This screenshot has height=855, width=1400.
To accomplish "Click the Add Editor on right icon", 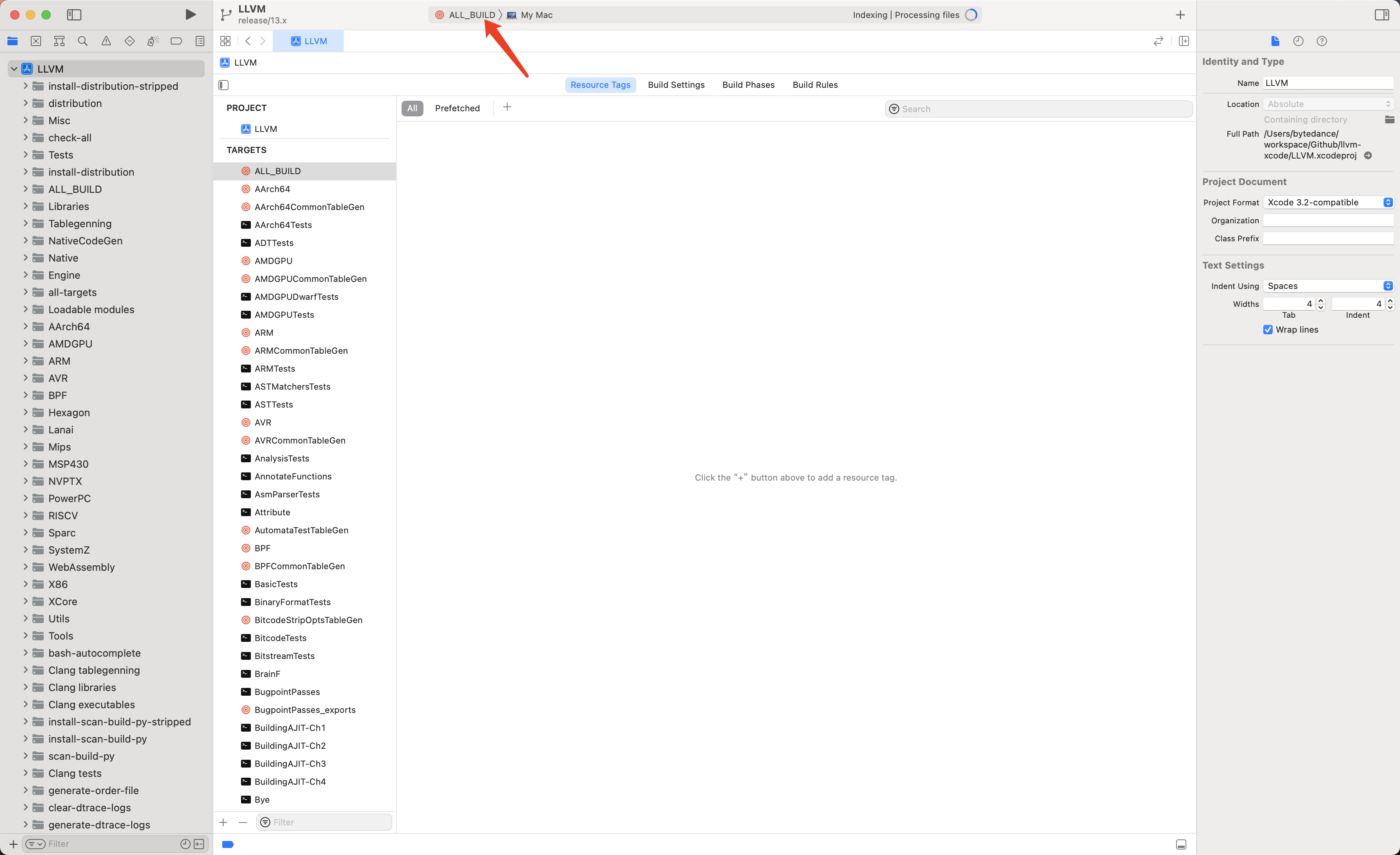I will (1184, 41).
